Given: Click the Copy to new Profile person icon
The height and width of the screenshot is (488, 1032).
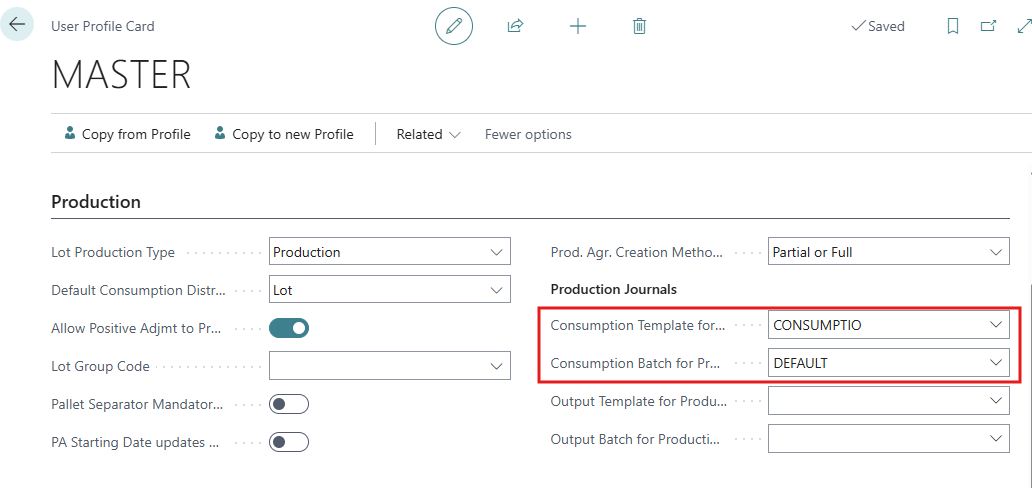Looking at the screenshot, I should [x=220, y=134].
